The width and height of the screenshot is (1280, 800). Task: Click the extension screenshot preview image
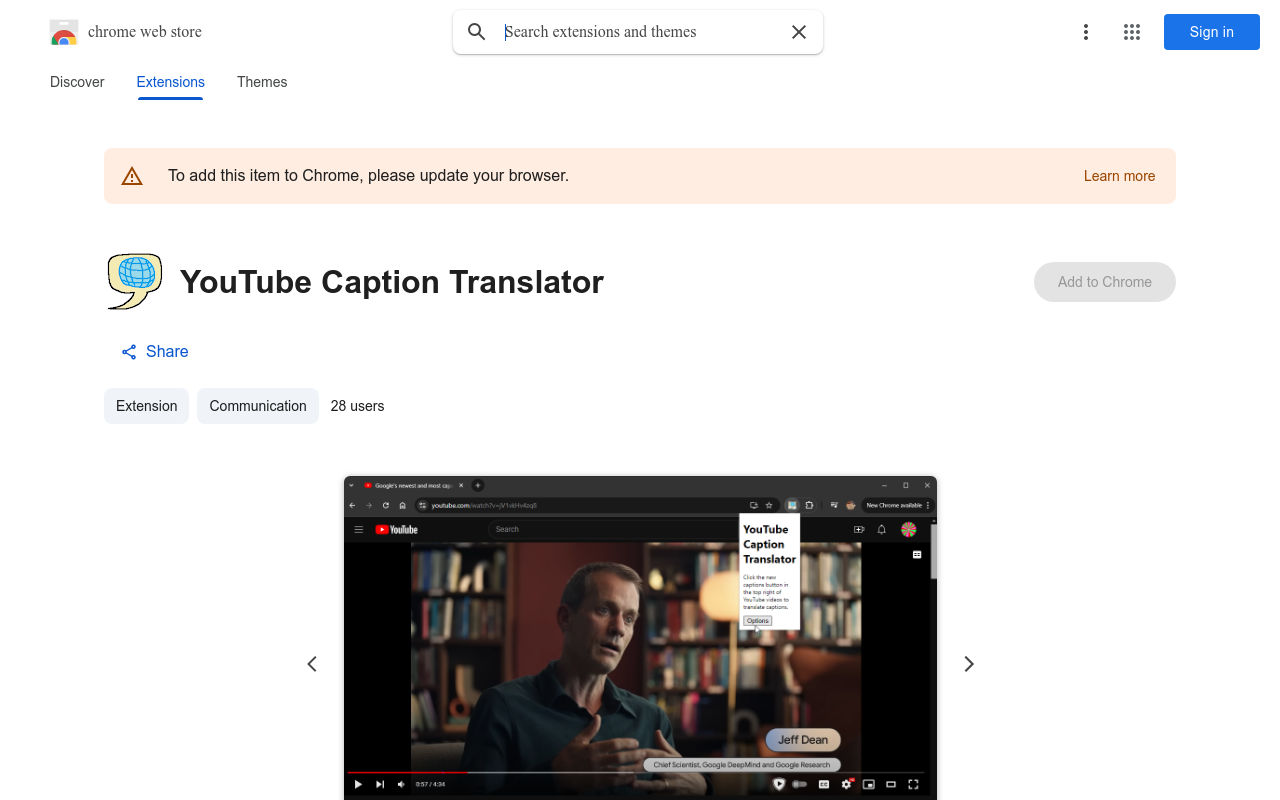(x=640, y=638)
